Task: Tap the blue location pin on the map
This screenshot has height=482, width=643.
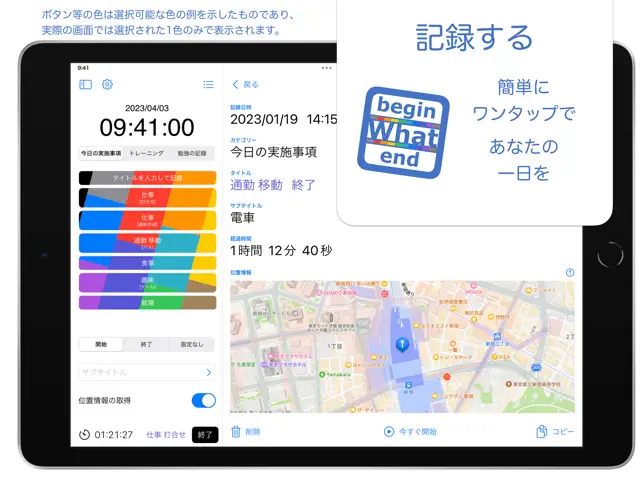Action: click(x=402, y=344)
